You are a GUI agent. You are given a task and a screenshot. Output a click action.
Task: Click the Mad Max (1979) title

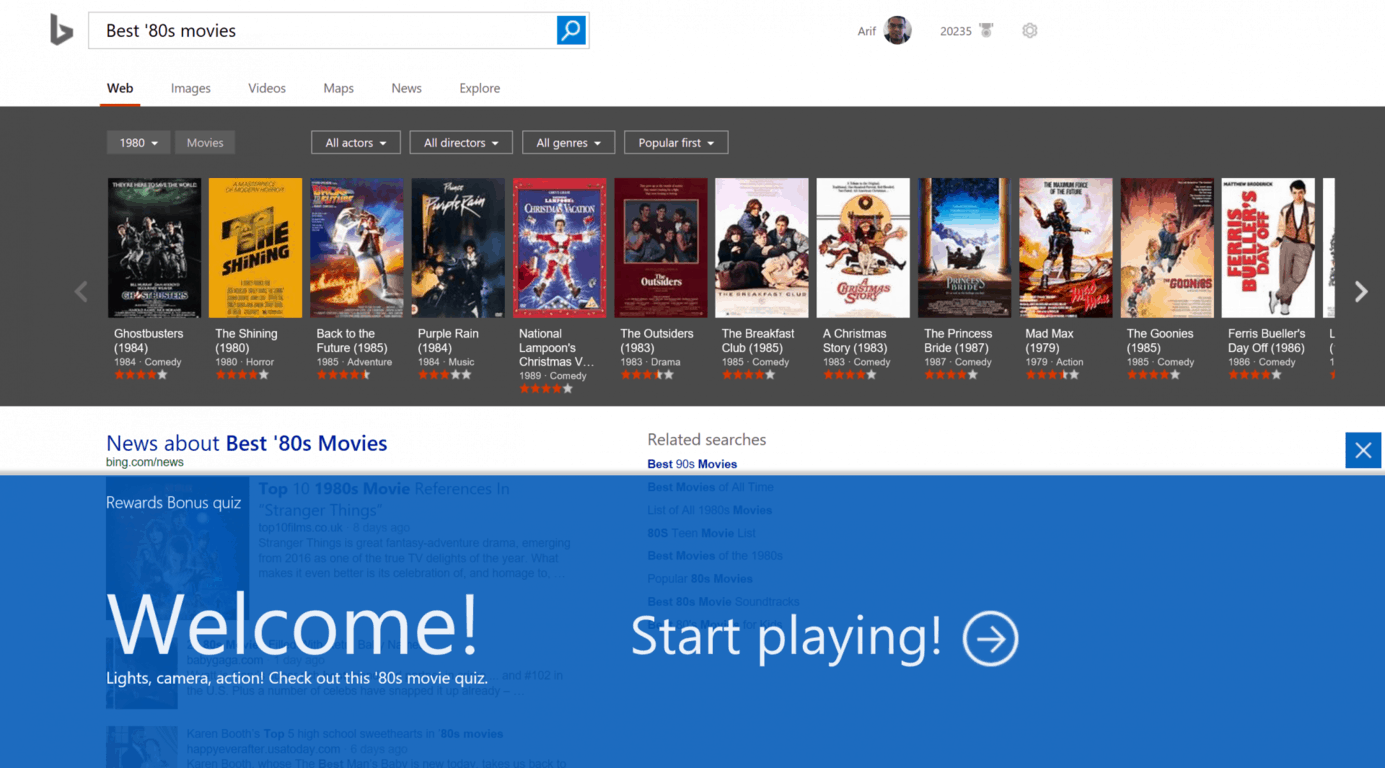(x=1049, y=341)
